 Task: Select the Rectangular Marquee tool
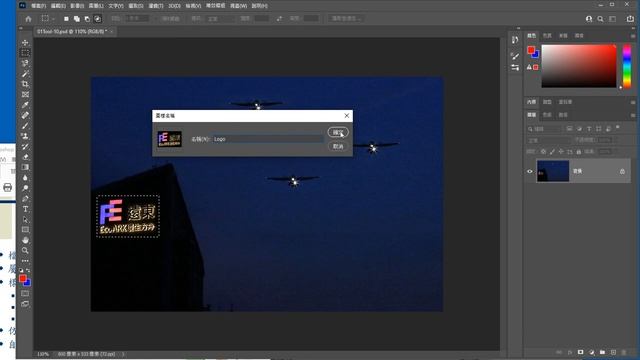coord(25,53)
